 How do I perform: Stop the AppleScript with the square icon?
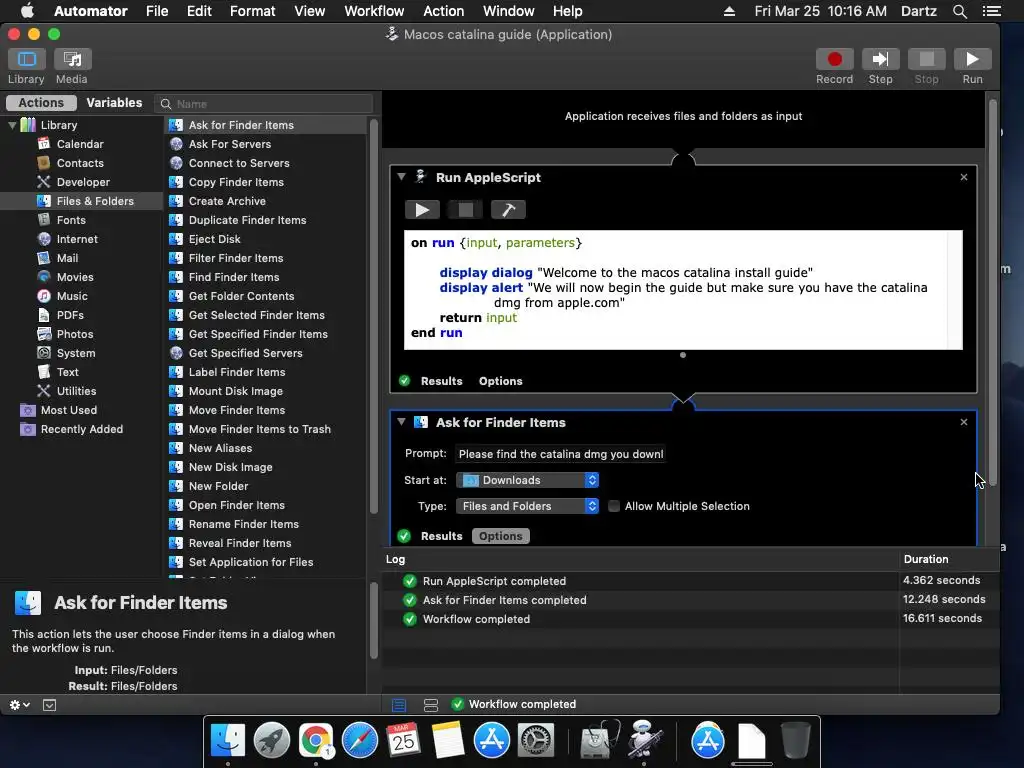click(x=466, y=210)
